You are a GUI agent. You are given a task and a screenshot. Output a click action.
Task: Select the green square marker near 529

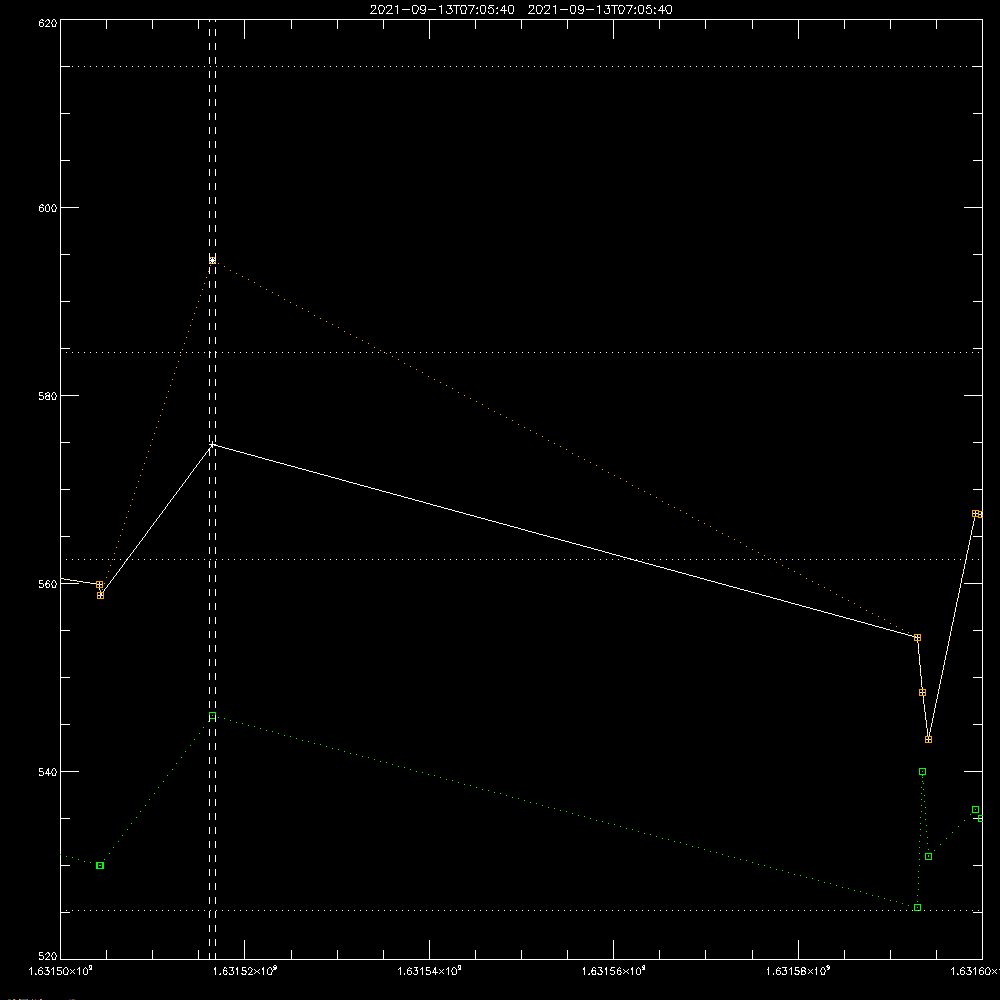100,865
